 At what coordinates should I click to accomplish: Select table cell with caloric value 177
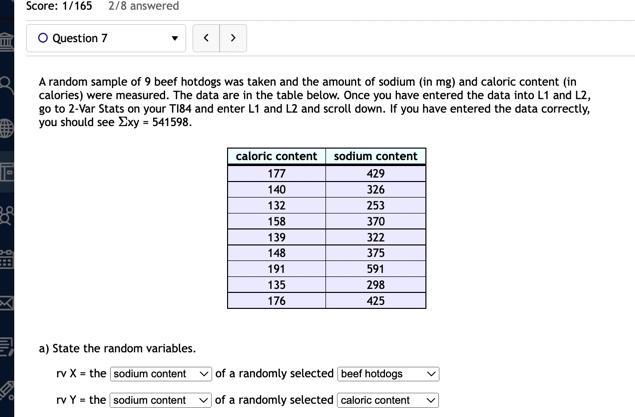[277, 174]
